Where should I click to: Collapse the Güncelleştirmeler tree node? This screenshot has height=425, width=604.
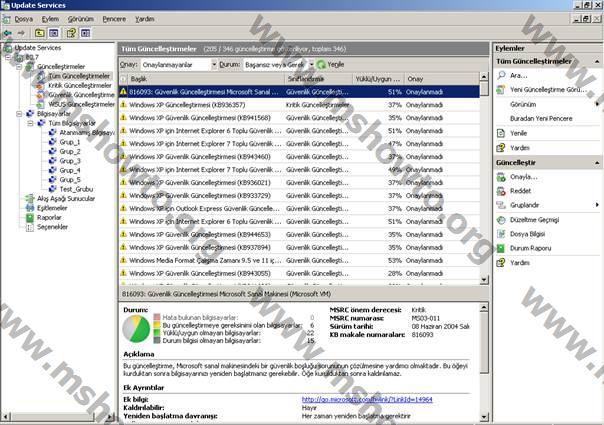pyautogui.click(x=19, y=67)
